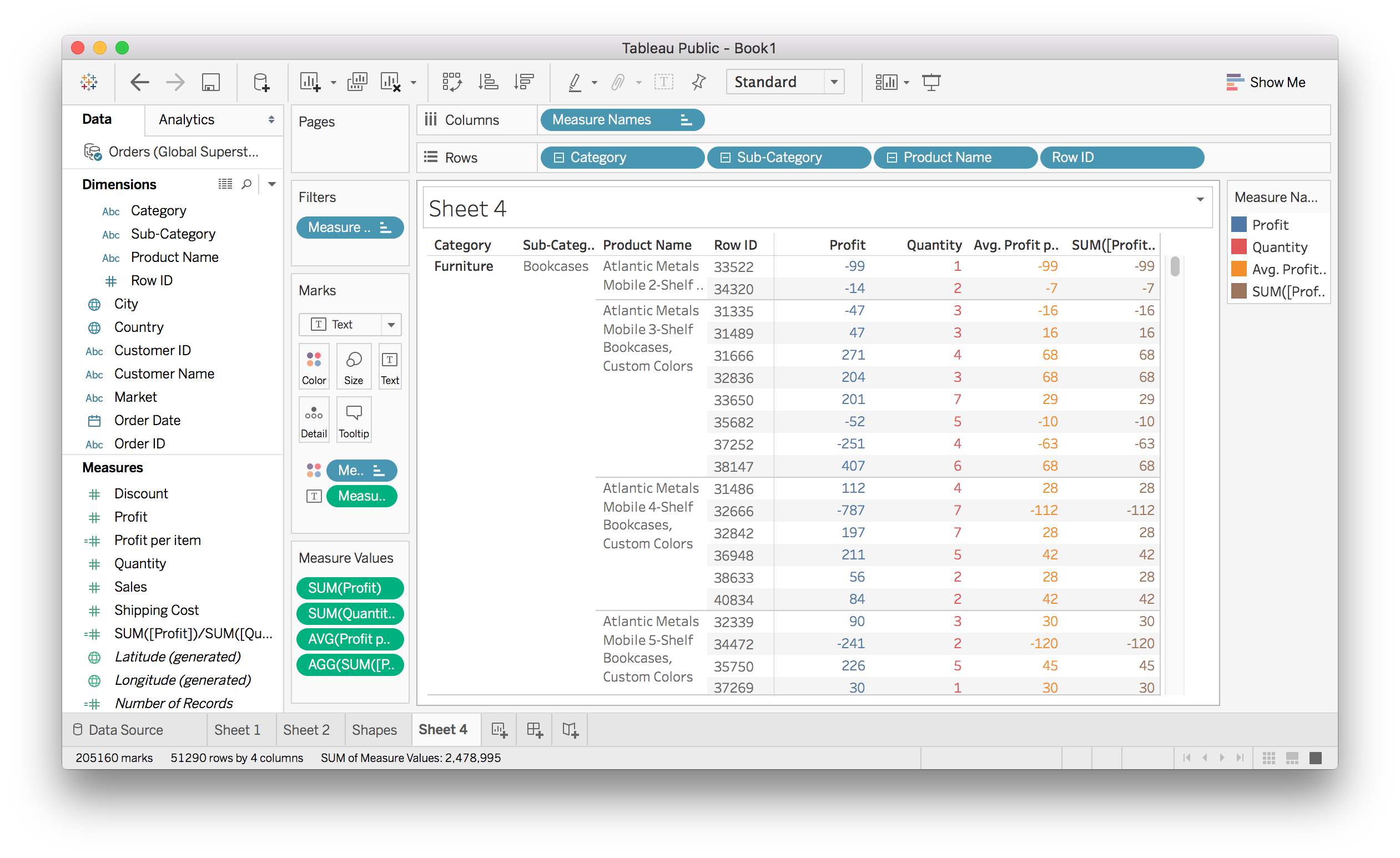The width and height of the screenshot is (1400, 858).
Task: Collapse the Sub-Category pill in Rows
Action: [725, 158]
